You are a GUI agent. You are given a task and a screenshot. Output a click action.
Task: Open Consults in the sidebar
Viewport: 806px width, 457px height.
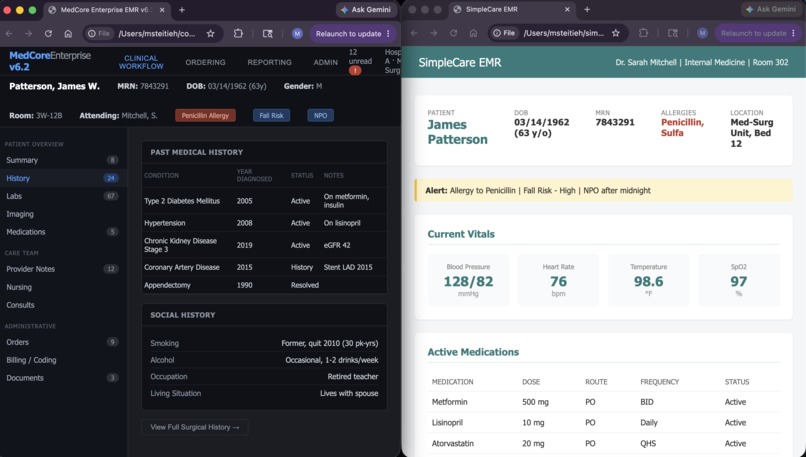(x=62, y=305)
